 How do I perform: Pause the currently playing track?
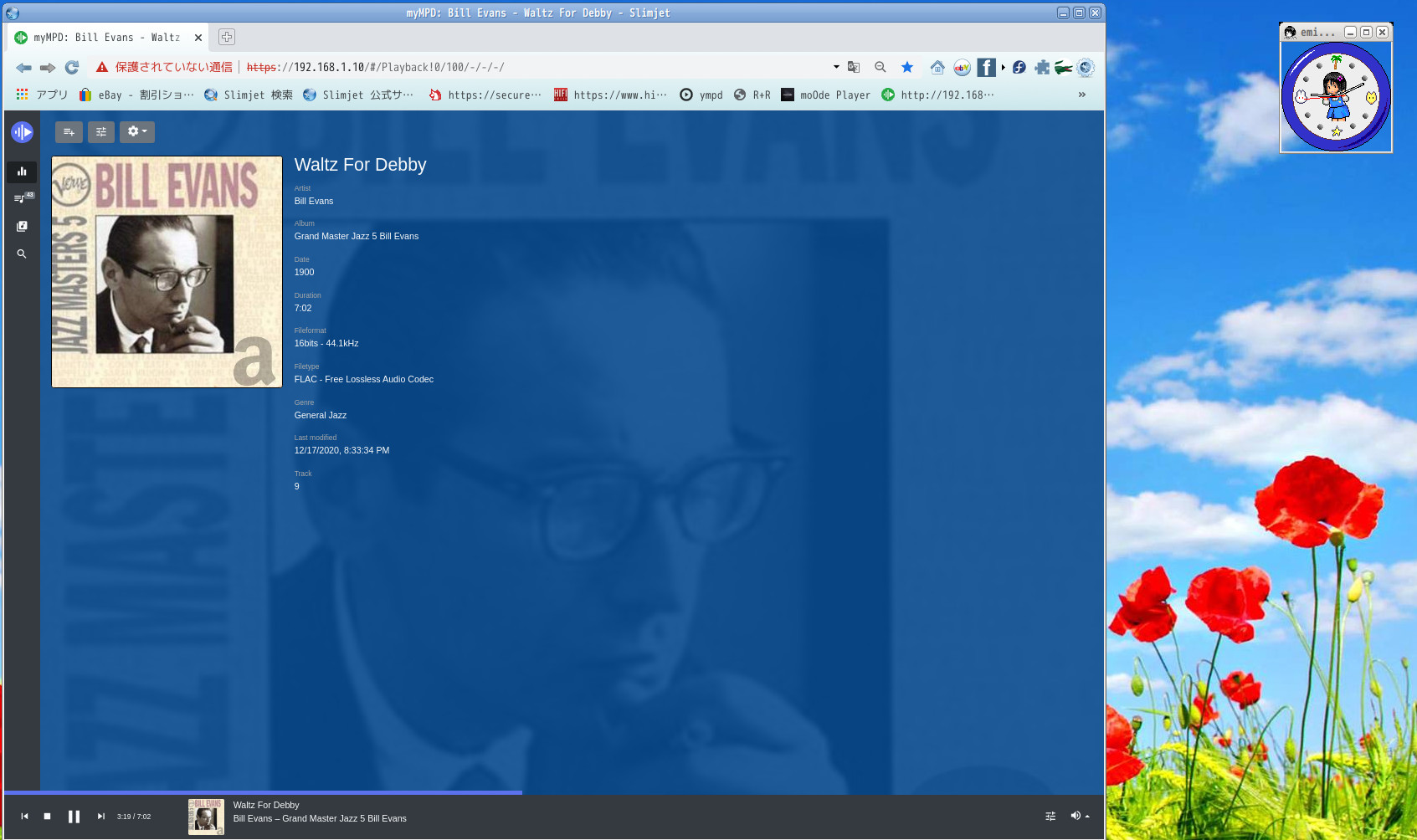[x=74, y=816]
